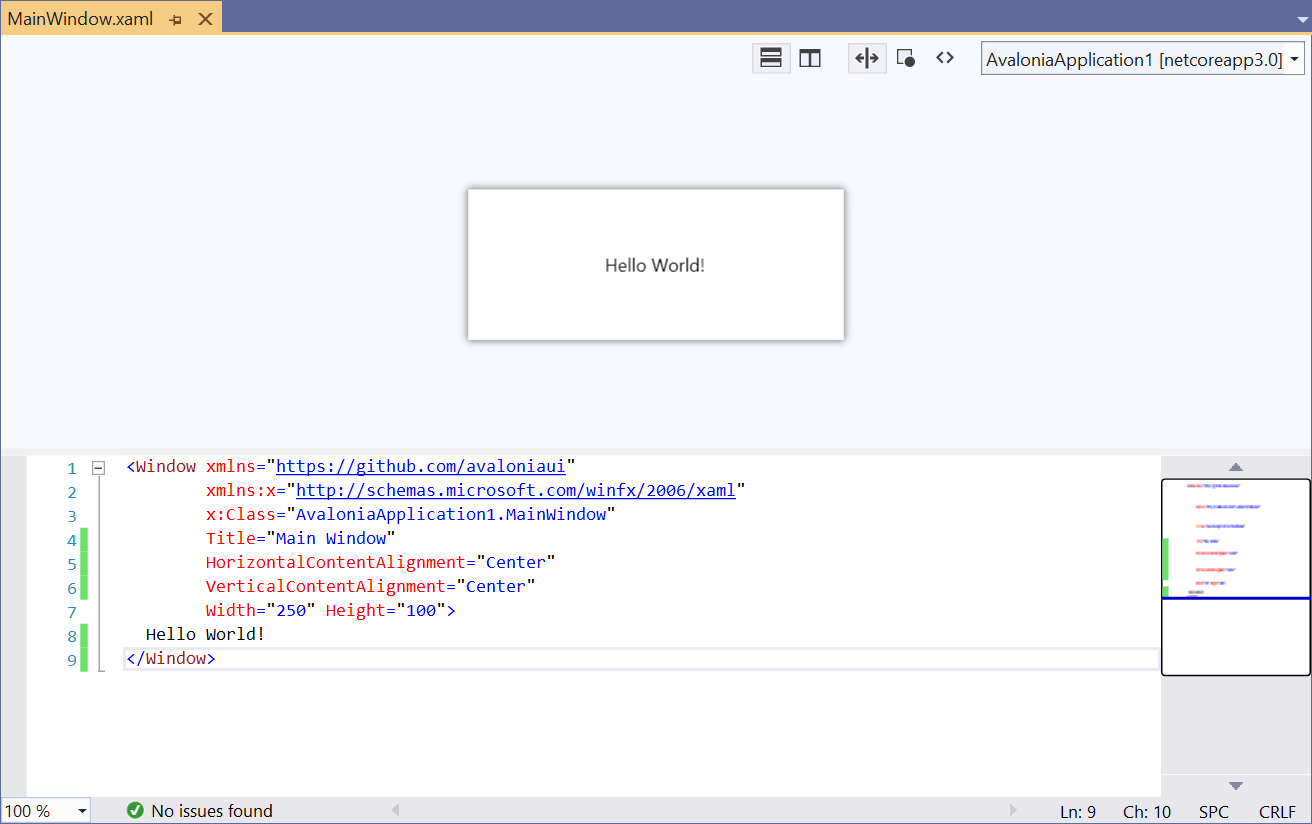Unpin the MainWindow.xaml tab
This screenshot has height=824, width=1312.
point(175,17)
